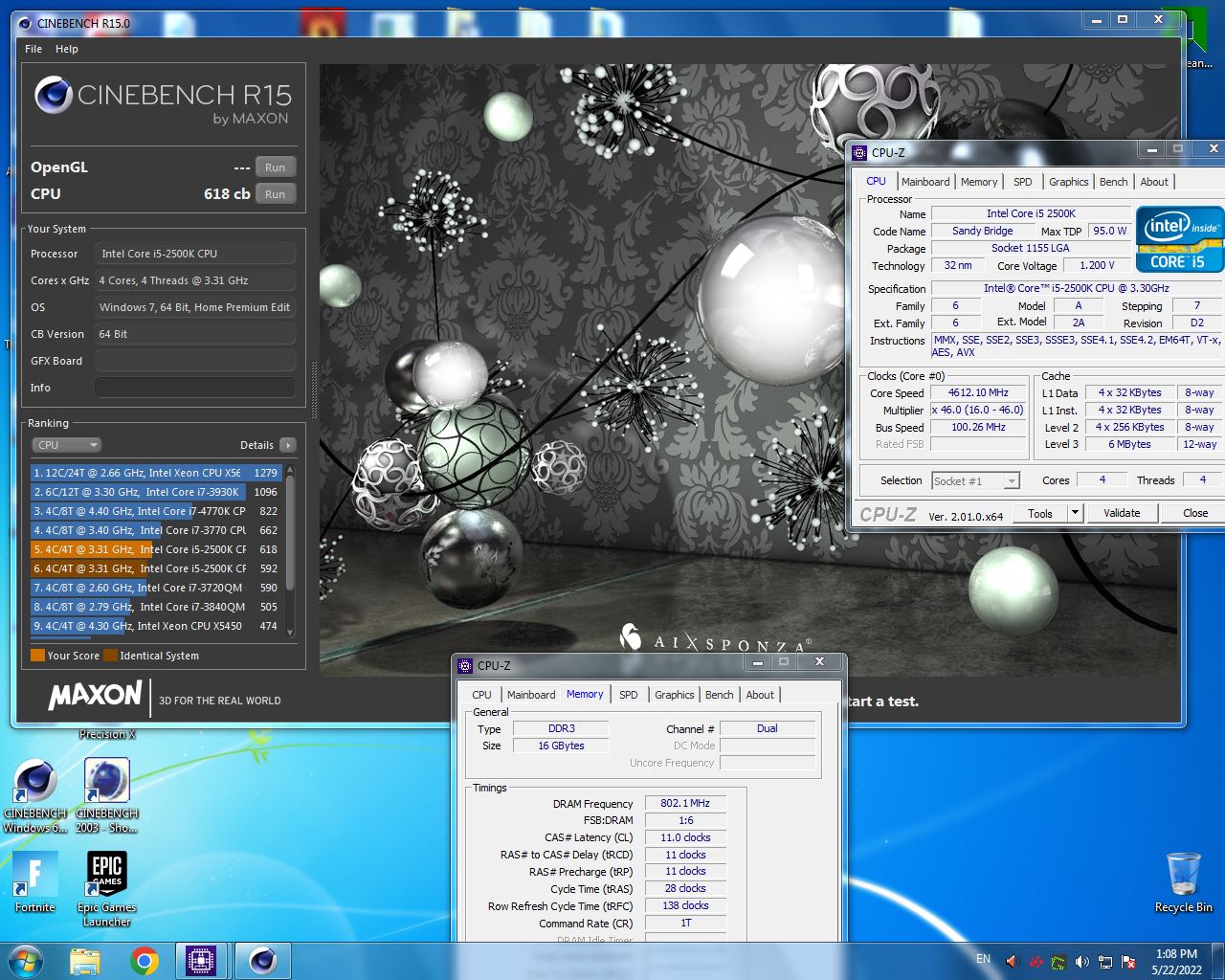Click the MAXON logo

pyautogui.click(x=96, y=695)
